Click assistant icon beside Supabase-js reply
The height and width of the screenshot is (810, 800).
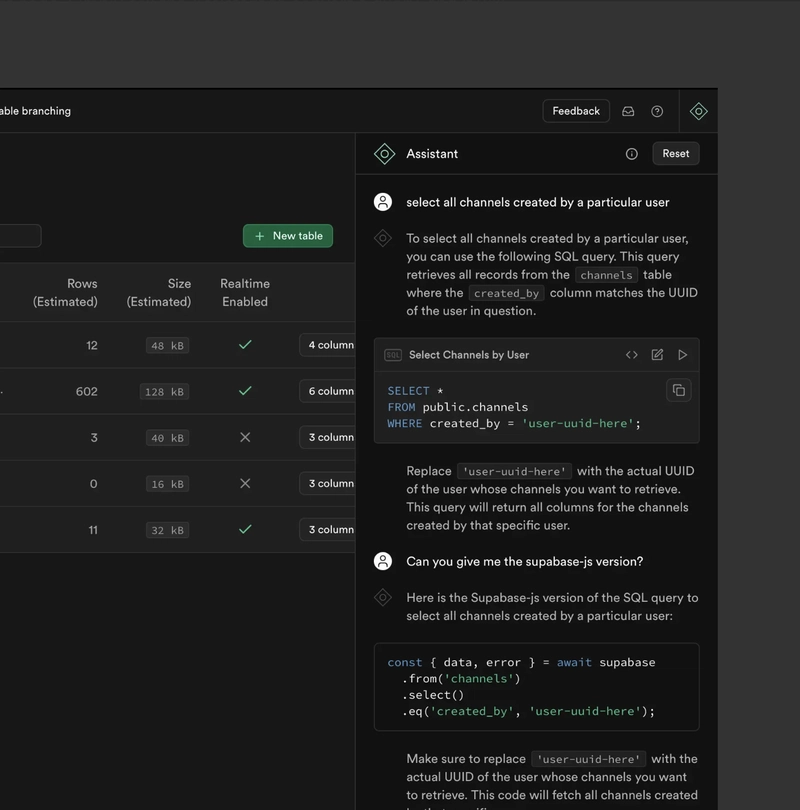click(383, 598)
